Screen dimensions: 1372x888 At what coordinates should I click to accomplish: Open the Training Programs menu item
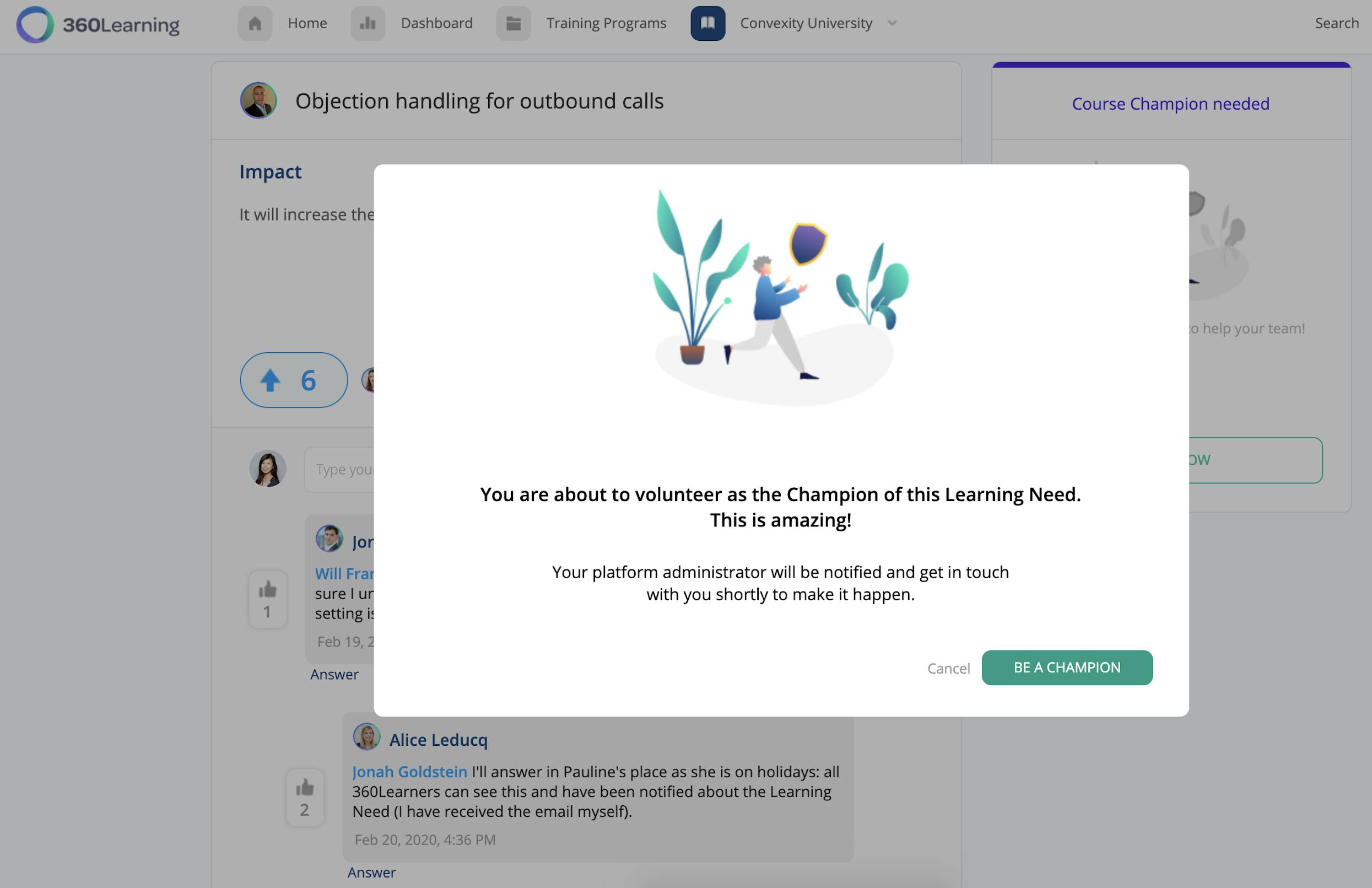point(606,23)
